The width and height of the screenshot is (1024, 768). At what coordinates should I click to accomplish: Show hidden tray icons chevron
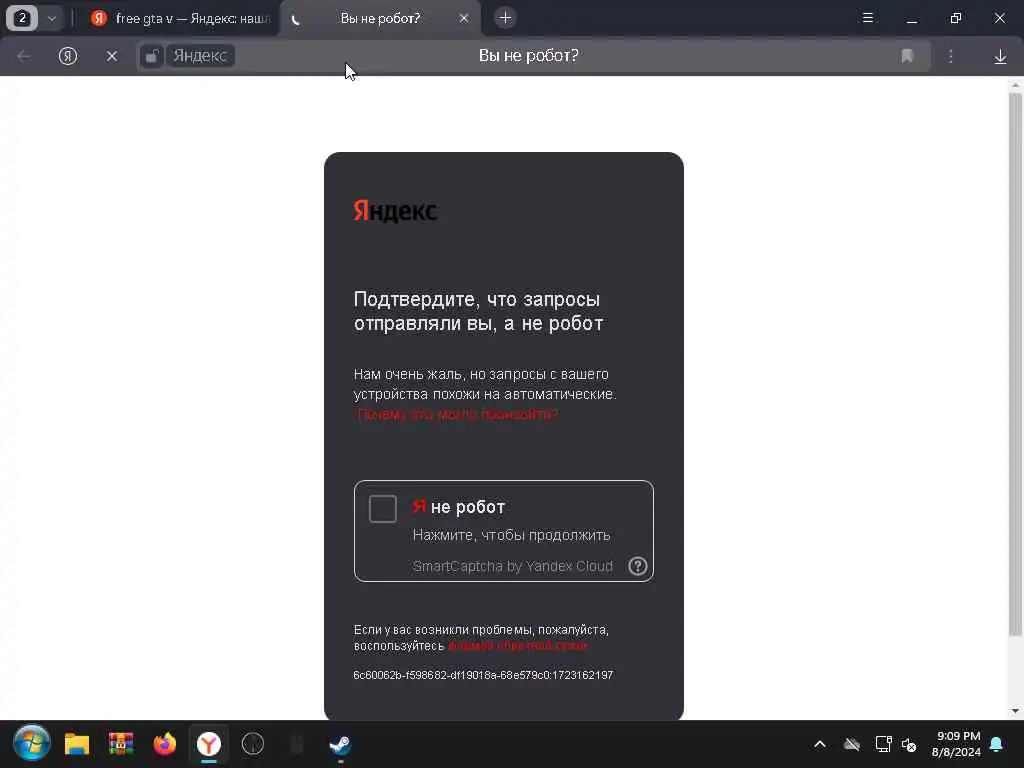coord(820,744)
